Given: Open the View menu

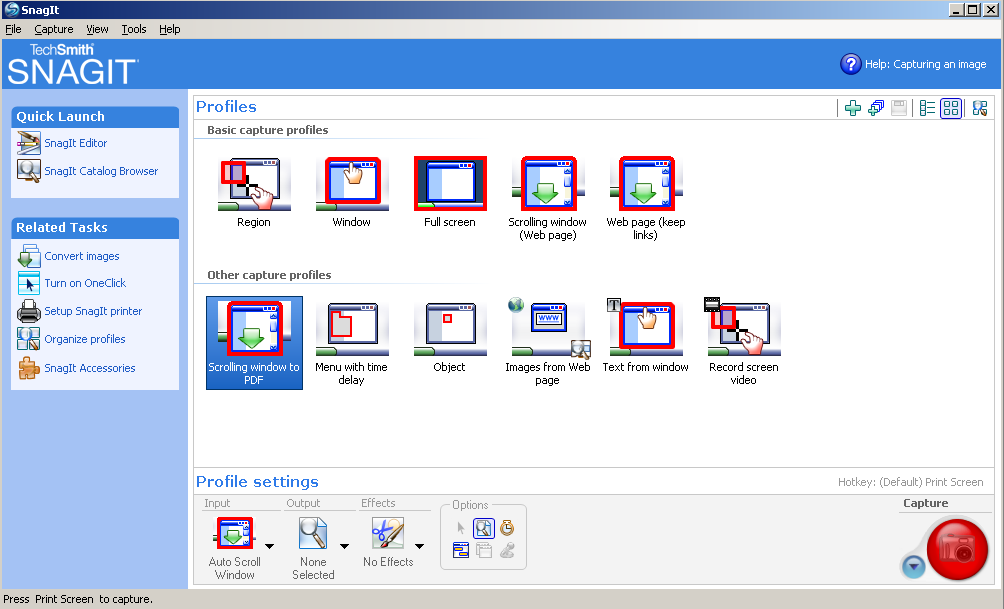Looking at the screenshot, I should (97, 29).
